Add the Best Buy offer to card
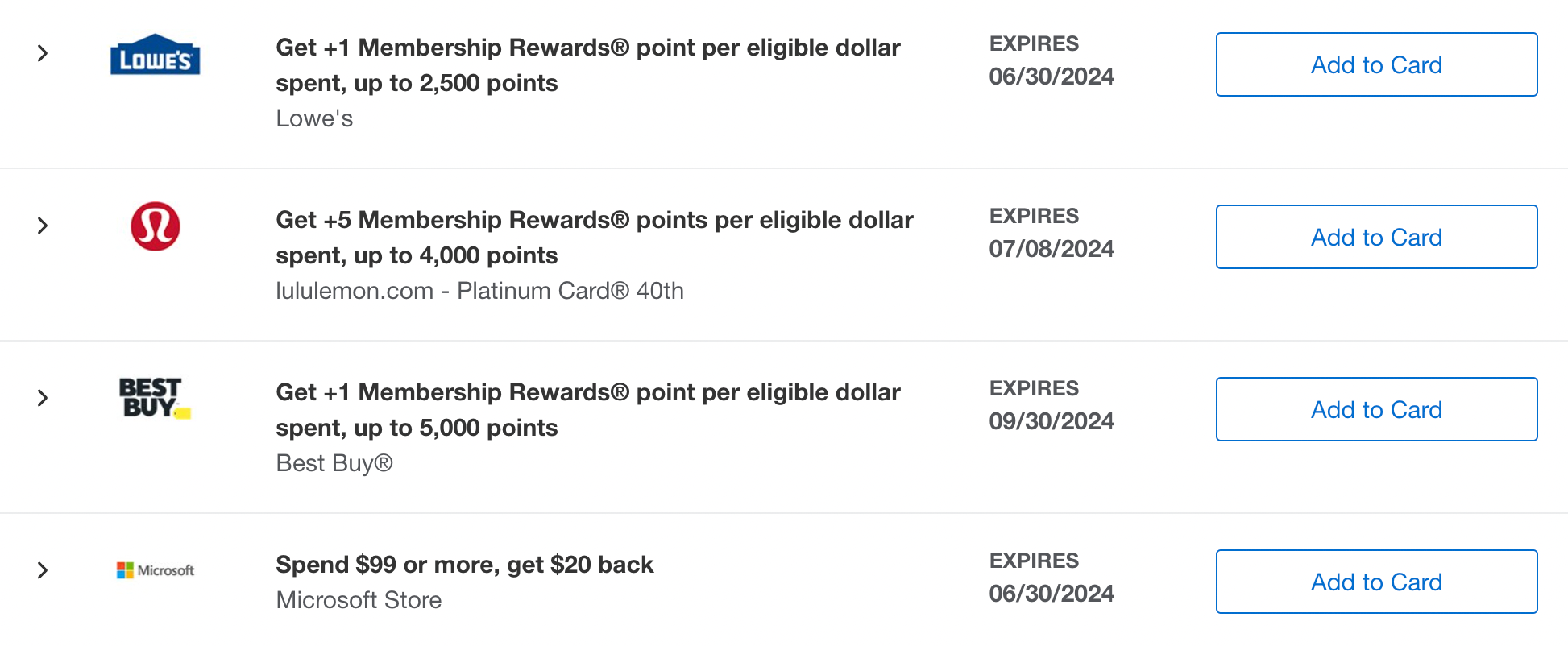The width and height of the screenshot is (1568, 646). point(1375,409)
